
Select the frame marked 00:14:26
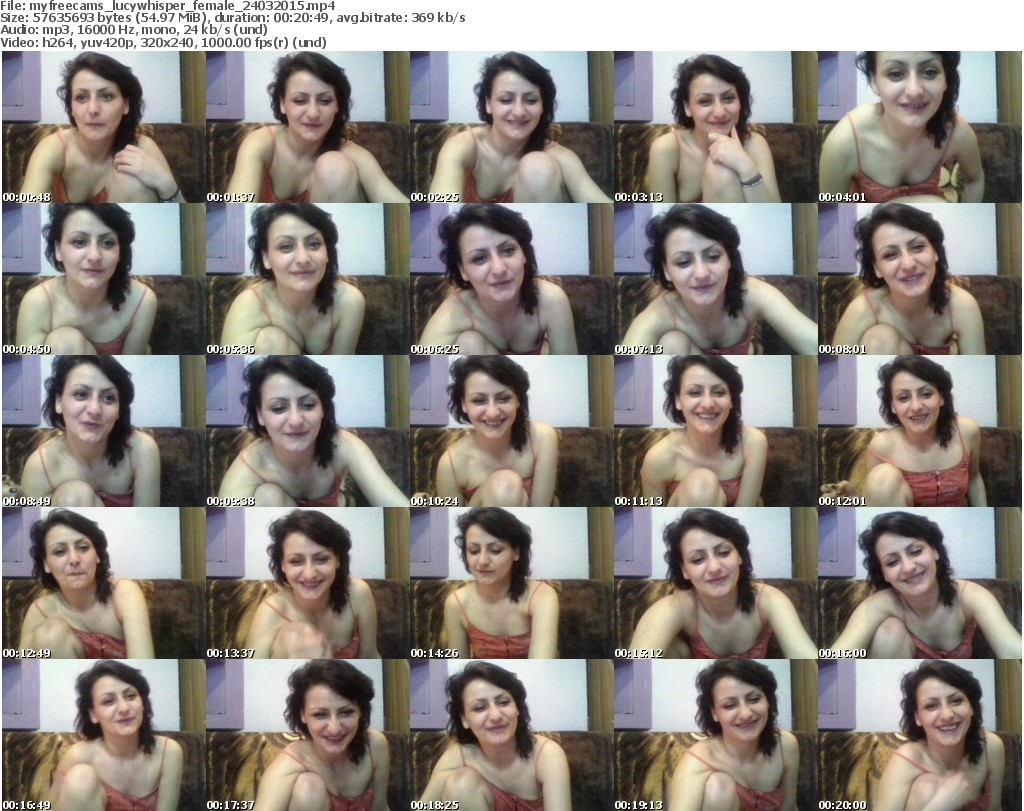511,583
